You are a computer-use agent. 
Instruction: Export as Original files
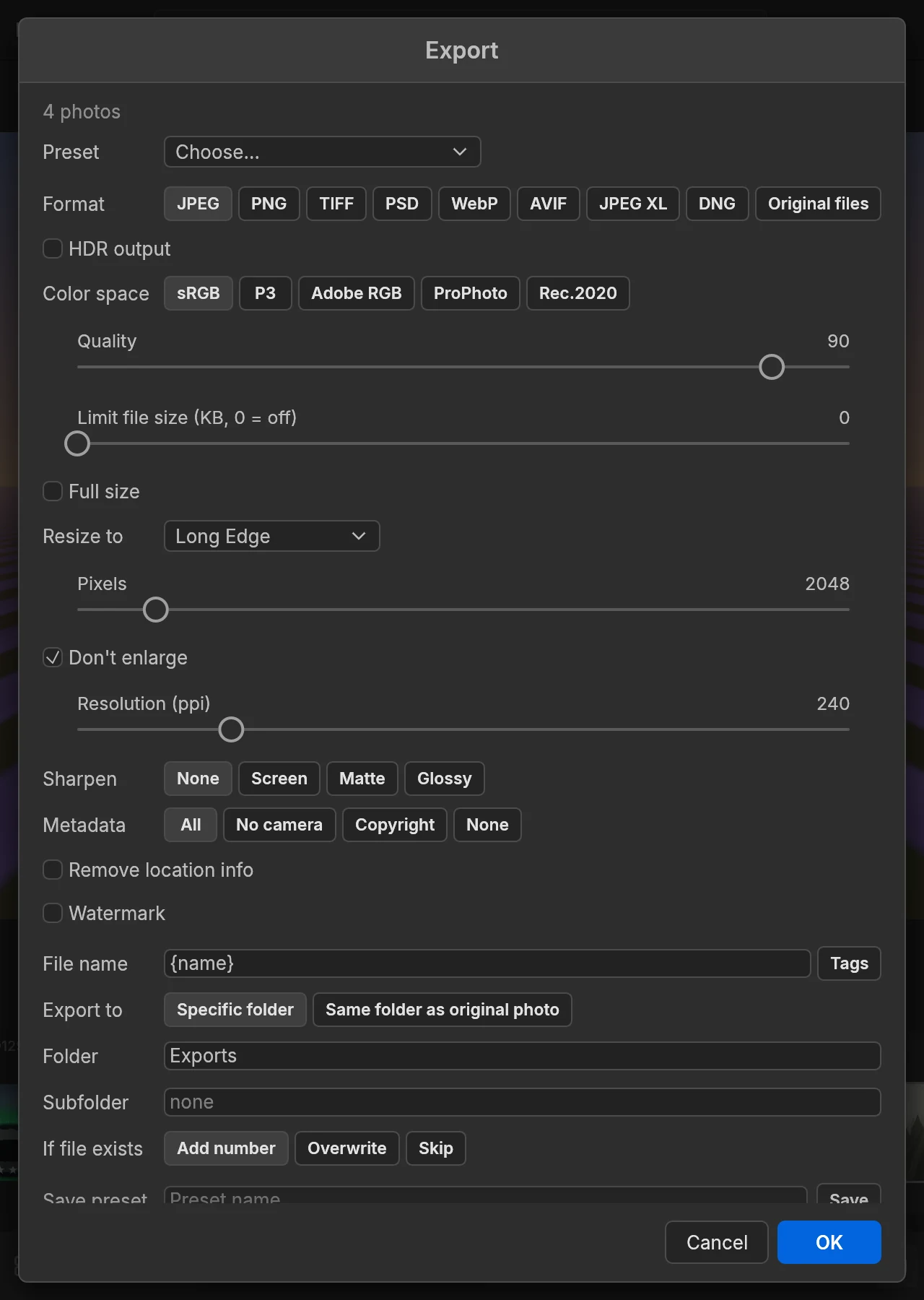818,204
